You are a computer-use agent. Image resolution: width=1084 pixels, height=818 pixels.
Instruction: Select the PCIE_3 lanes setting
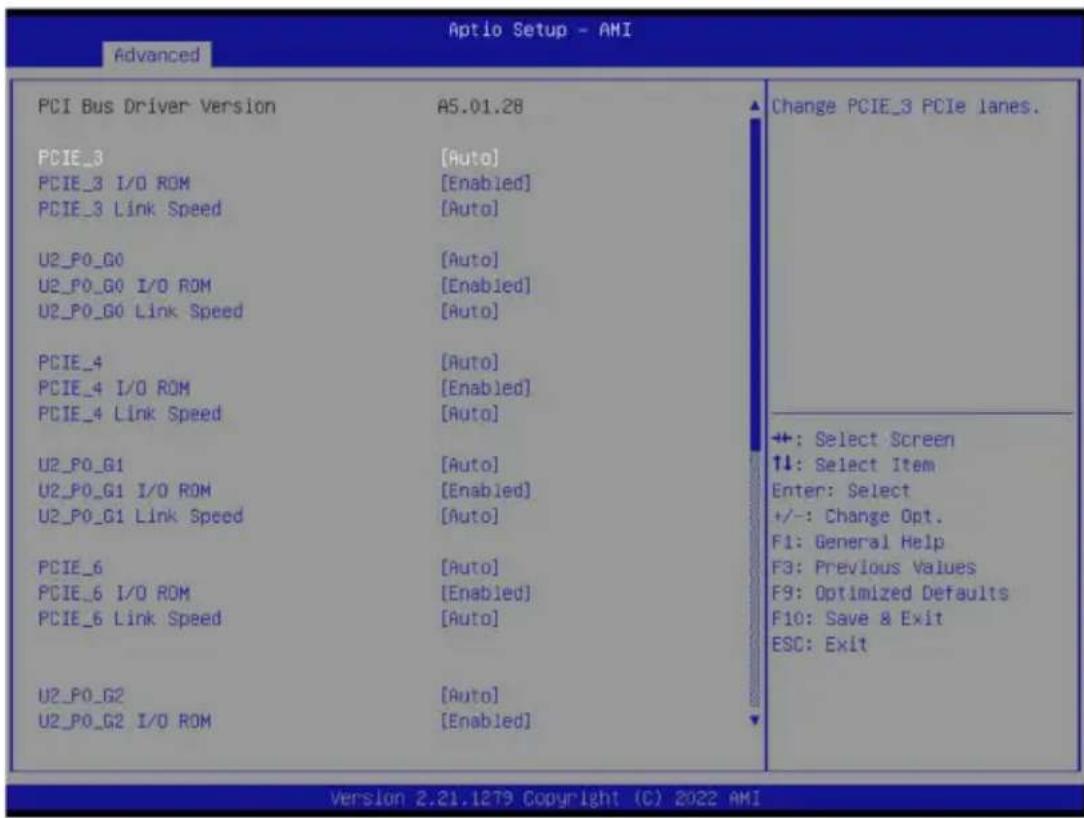pyautogui.click(x=71, y=158)
